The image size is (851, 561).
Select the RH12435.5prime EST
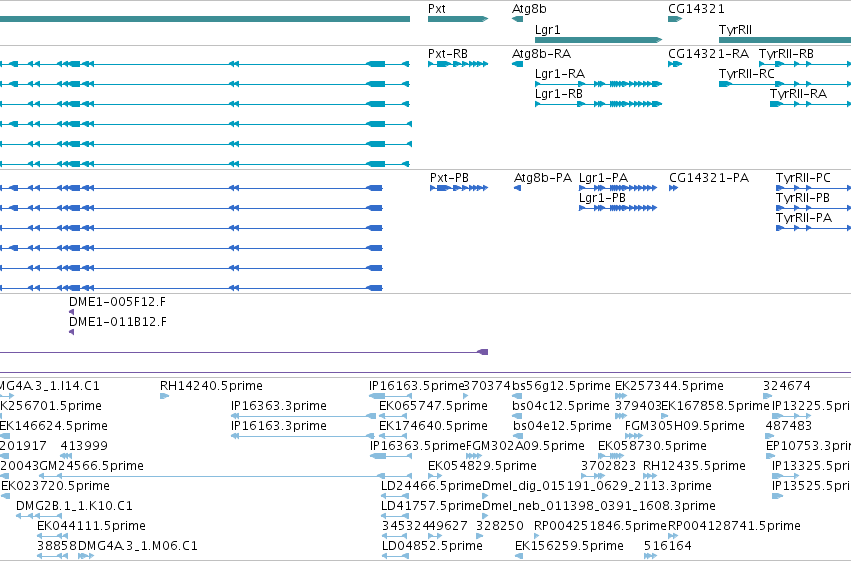650,476
